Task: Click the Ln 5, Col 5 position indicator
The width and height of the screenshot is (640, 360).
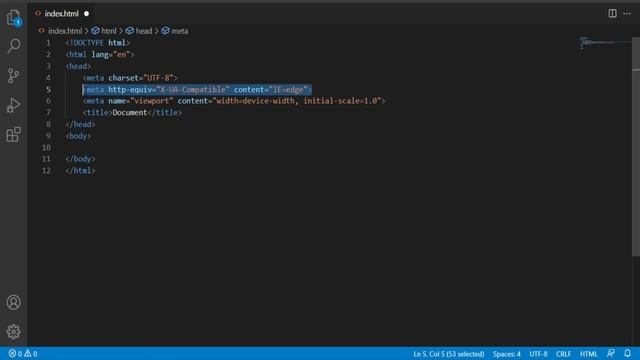Action: [449, 354]
